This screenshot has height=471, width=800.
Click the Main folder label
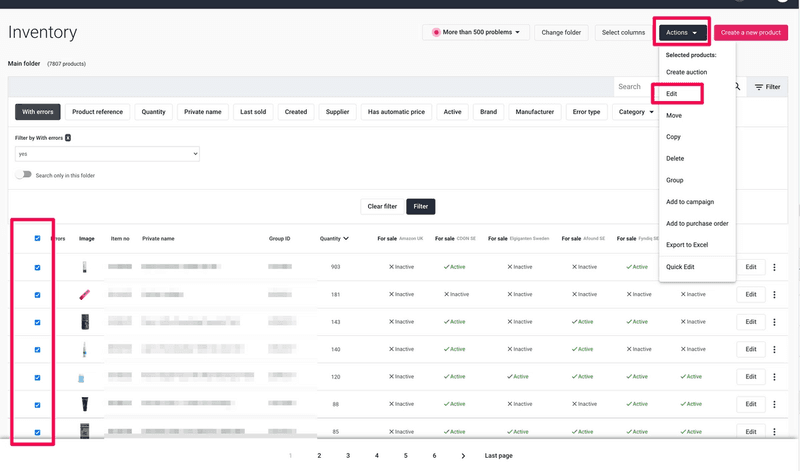pos(24,64)
